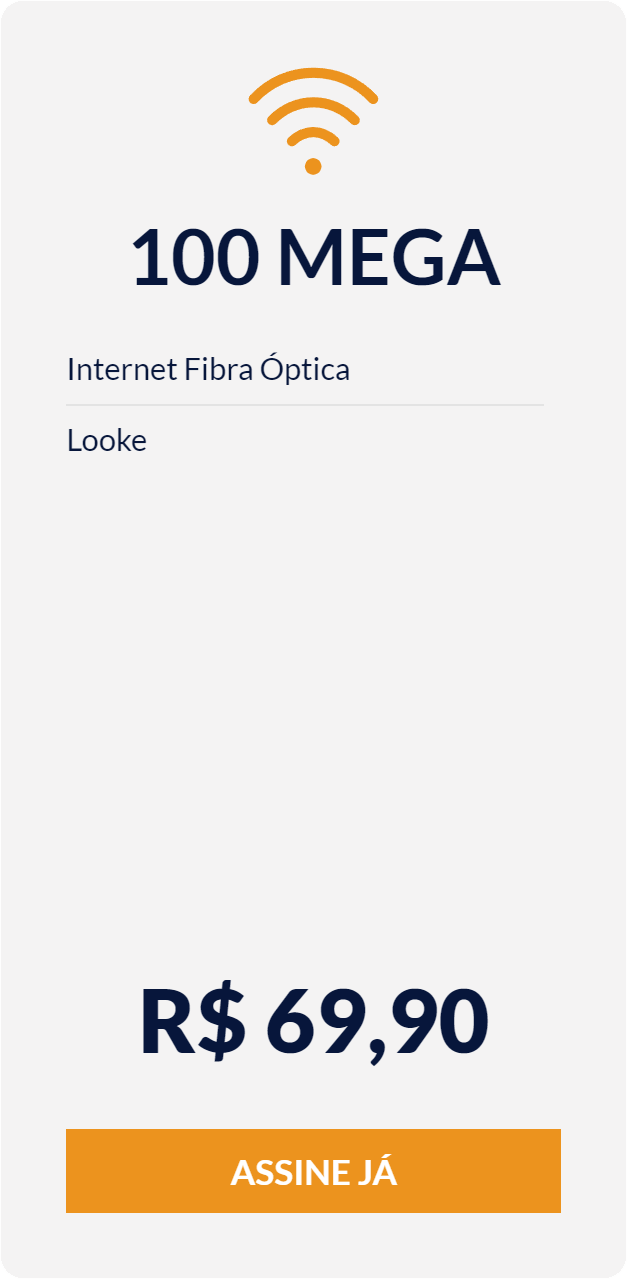Image resolution: width=627 pixels, height=1279 pixels.
Task: Subscribe with the ASSINE JÁ button
Action: tap(313, 1171)
